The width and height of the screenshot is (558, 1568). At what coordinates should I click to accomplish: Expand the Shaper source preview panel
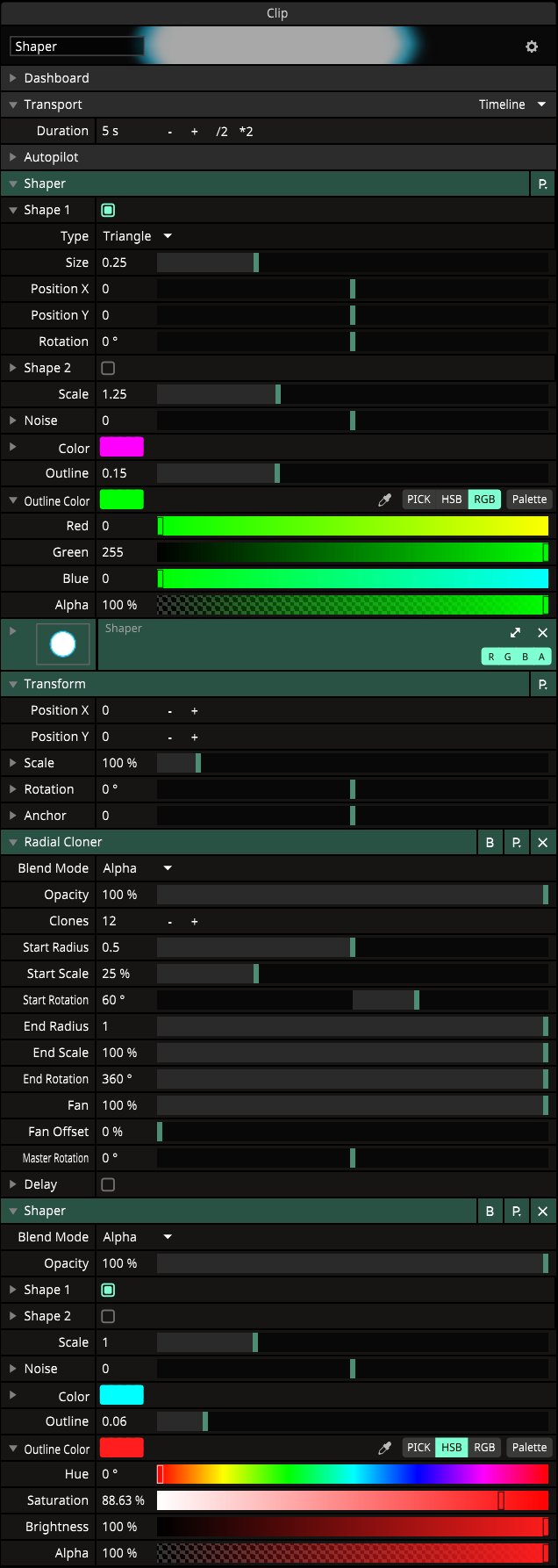tap(515, 632)
